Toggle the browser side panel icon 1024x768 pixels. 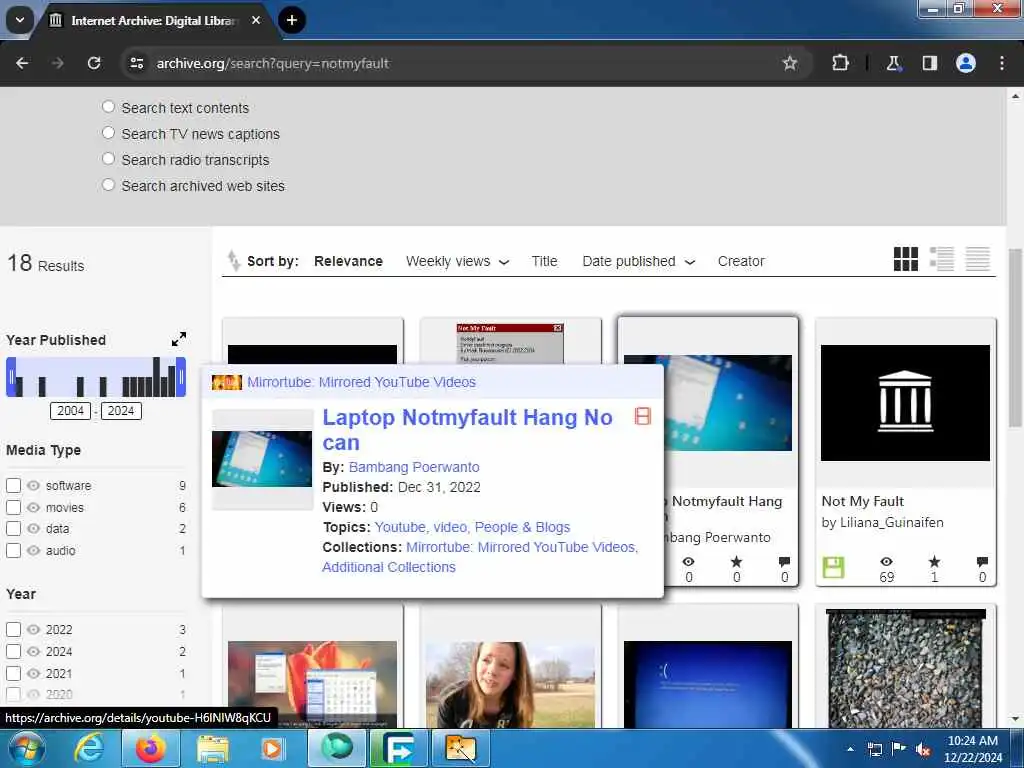coord(929,63)
